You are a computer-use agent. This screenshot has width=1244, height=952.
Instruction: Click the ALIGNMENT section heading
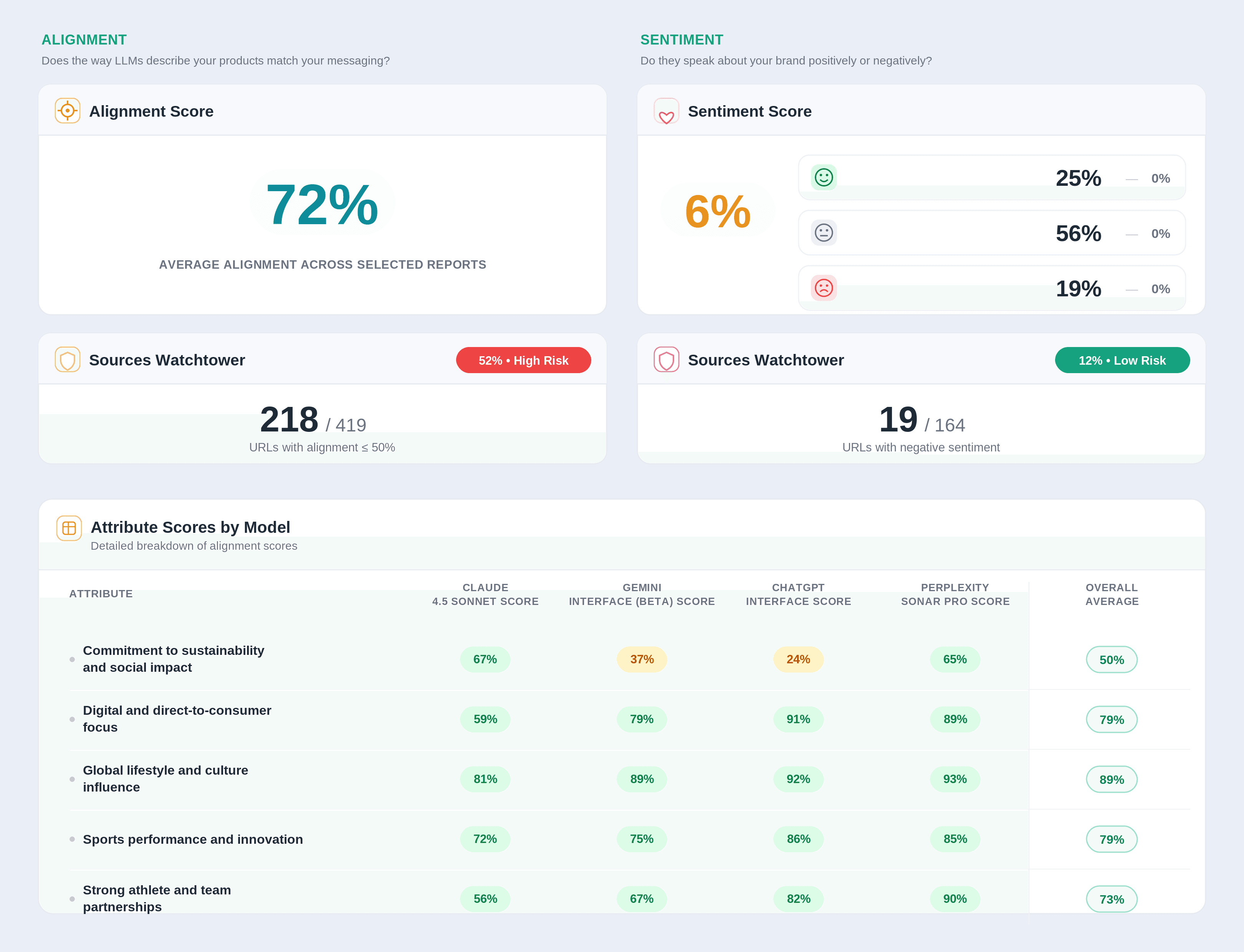pyautogui.click(x=84, y=40)
